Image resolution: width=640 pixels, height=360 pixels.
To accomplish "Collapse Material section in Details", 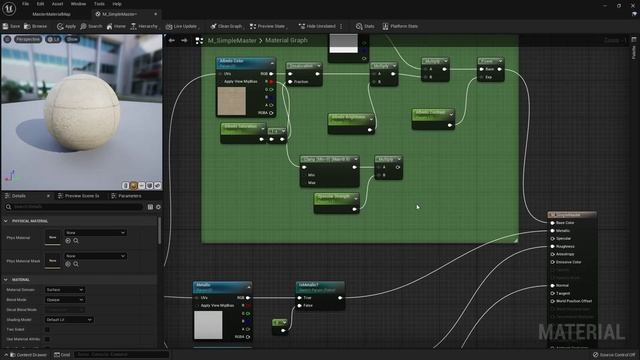I will point(6,280).
